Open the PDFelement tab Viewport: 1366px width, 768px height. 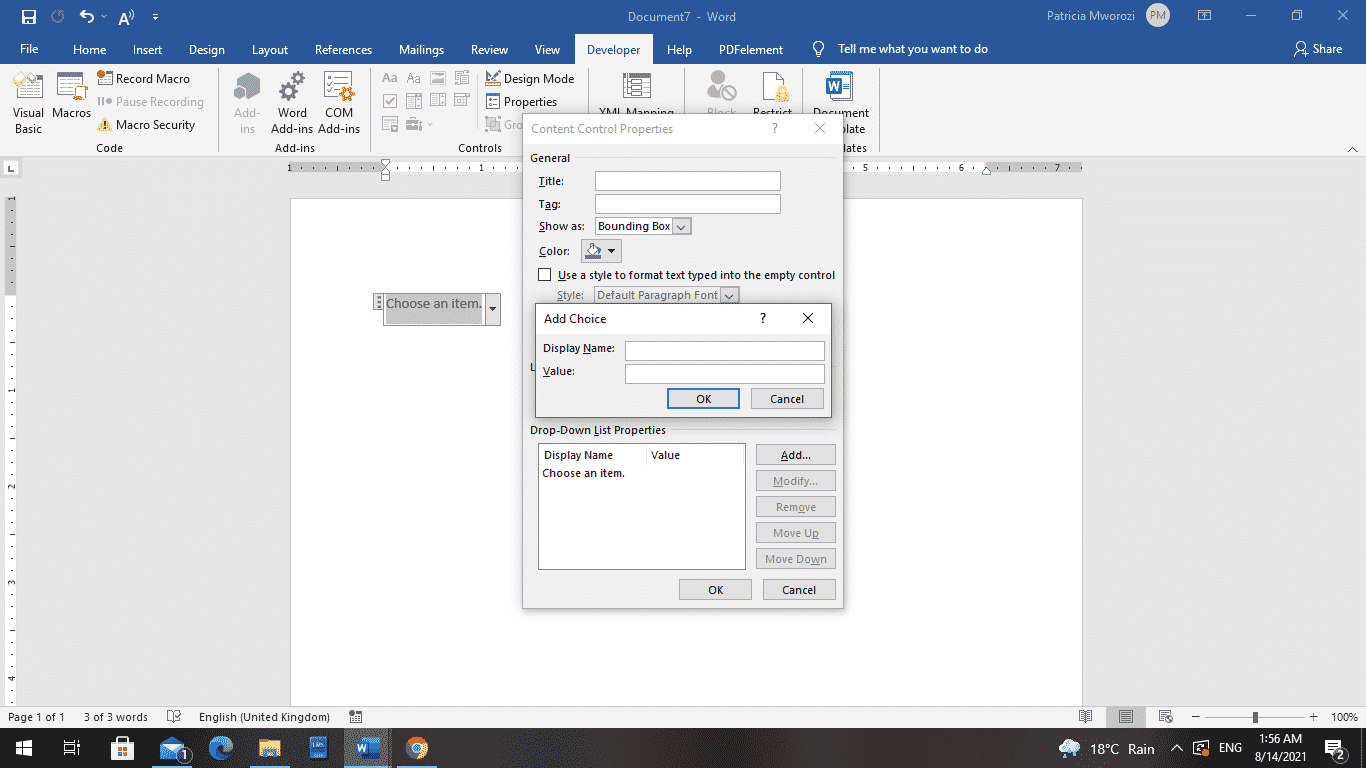click(750, 48)
